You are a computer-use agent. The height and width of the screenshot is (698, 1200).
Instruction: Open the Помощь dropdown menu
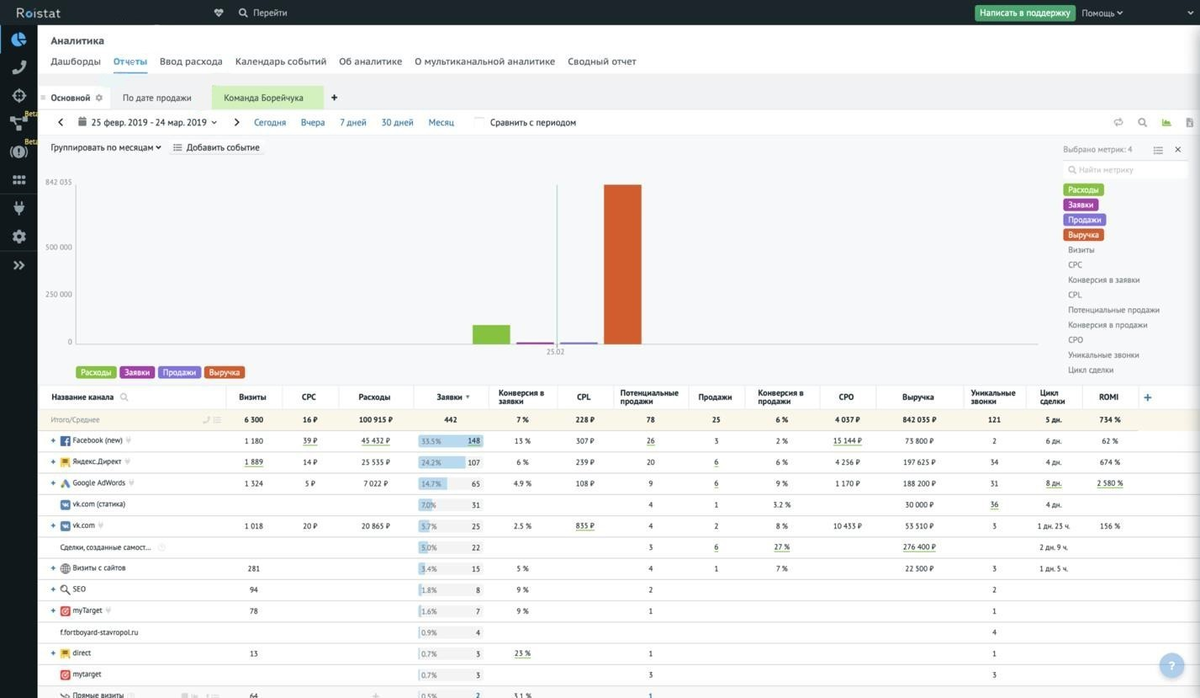(1102, 13)
